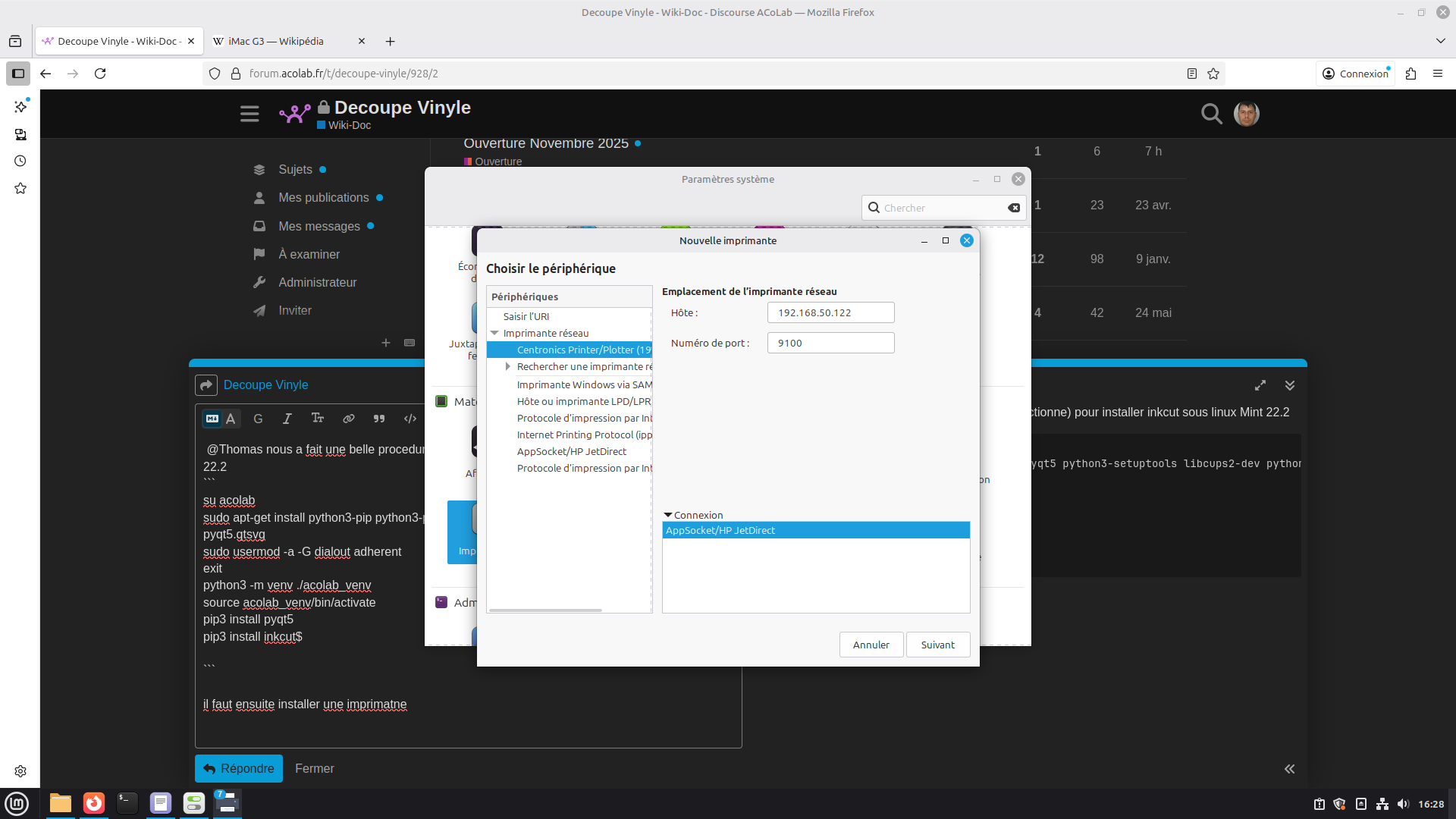Click the blockquote icon in the composer toolbar
1456x819 pixels.
379,419
